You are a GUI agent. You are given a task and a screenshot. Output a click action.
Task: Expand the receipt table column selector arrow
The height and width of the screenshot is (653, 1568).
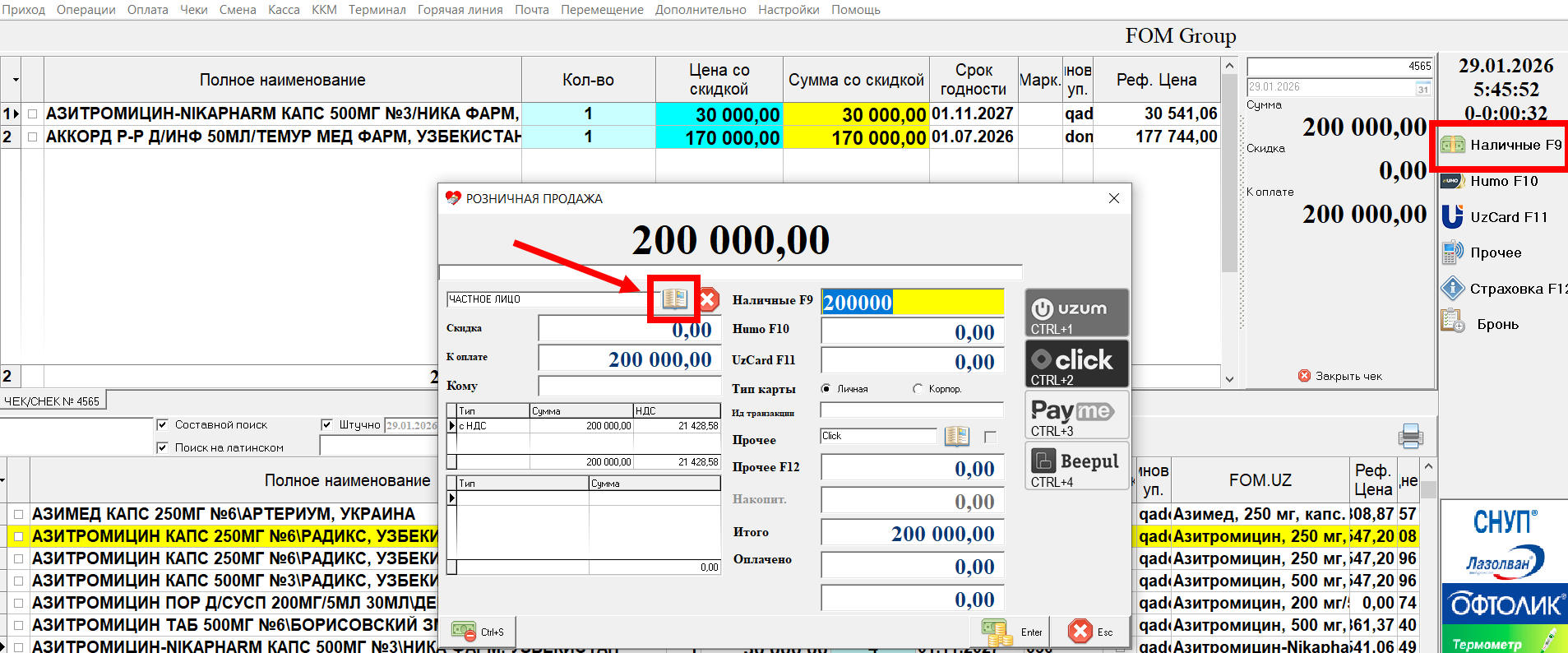16,81
